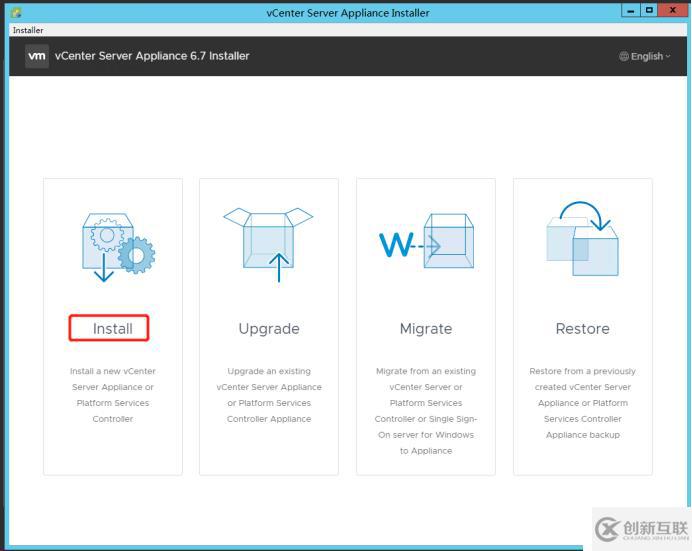Click the Upgrade open box icon

[x=268, y=244]
